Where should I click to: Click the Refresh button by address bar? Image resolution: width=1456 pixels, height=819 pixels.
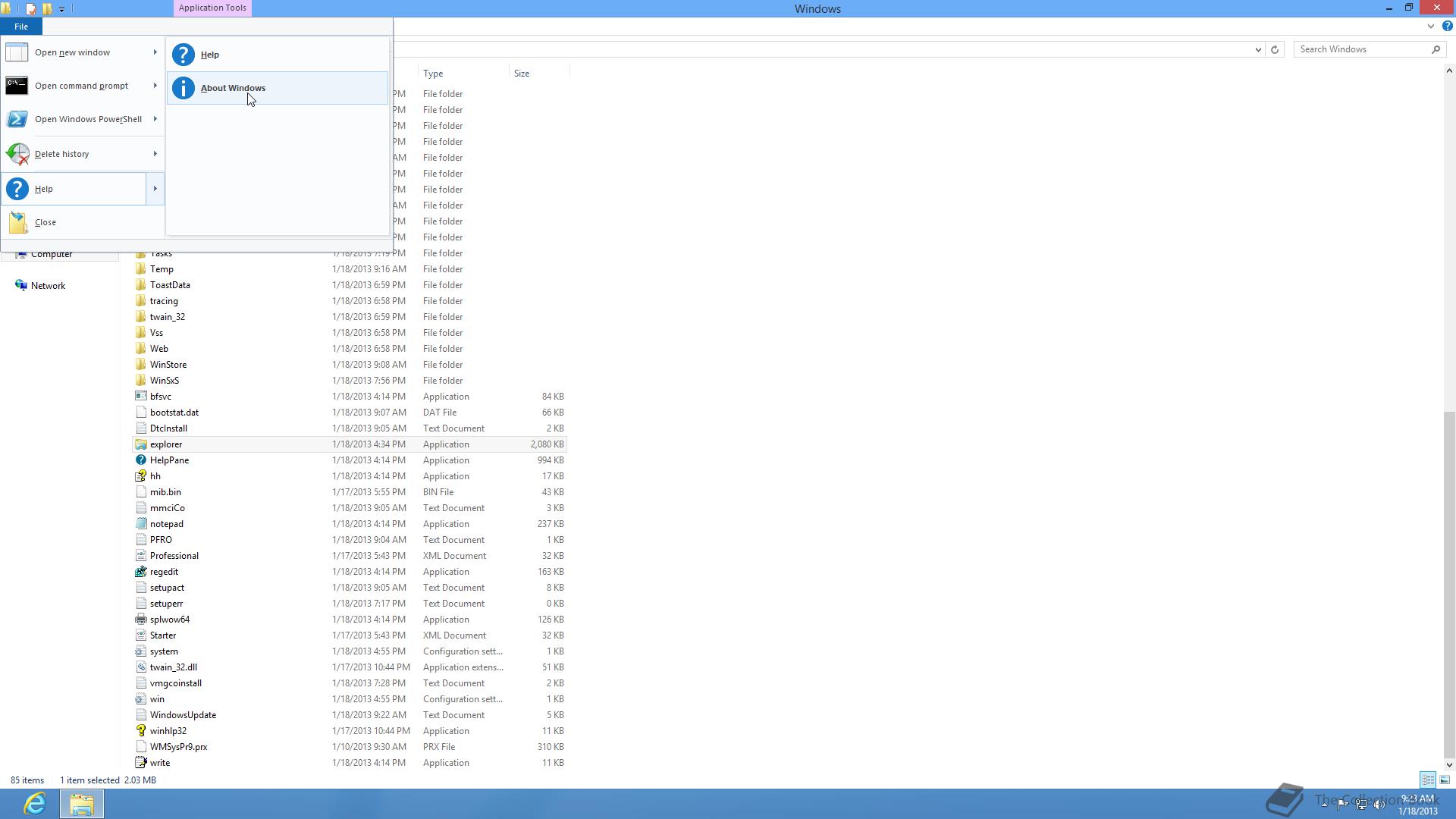[1275, 49]
